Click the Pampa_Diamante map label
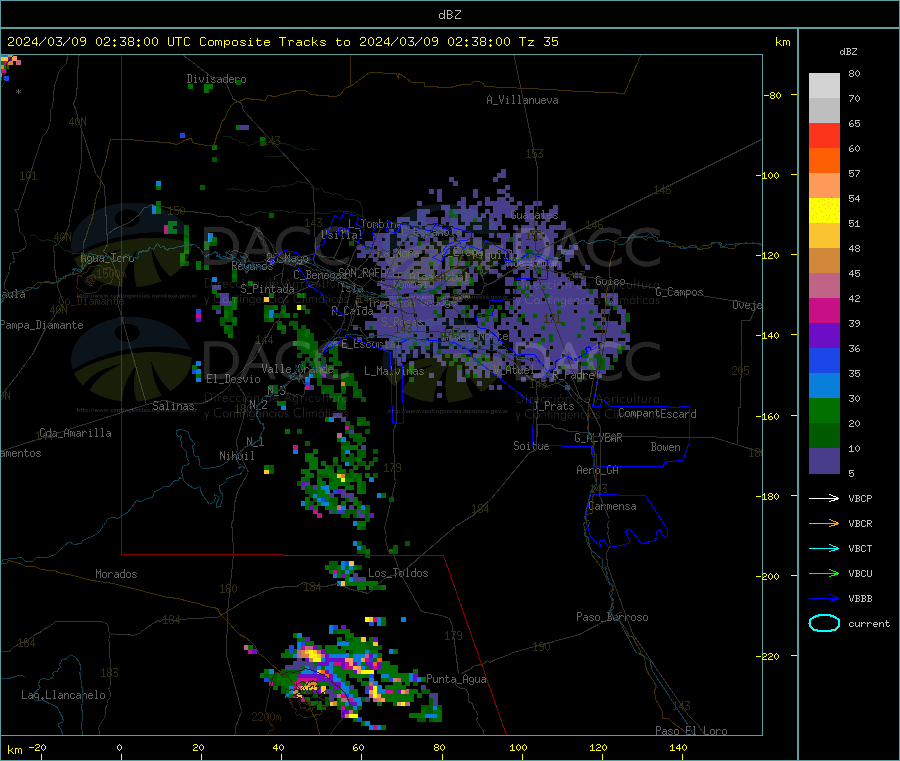 (41, 325)
